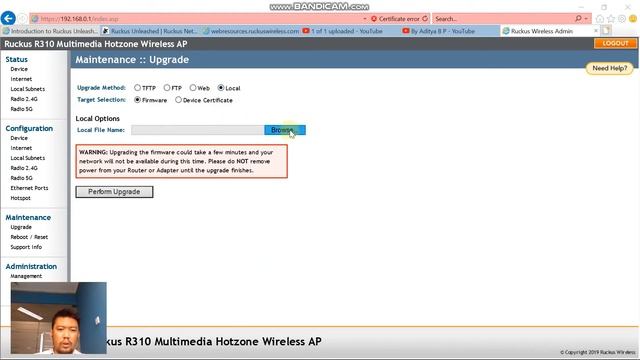Open Ethernet Ports configuration
The width and height of the screenshot is (640, 360).
point(29,188)
